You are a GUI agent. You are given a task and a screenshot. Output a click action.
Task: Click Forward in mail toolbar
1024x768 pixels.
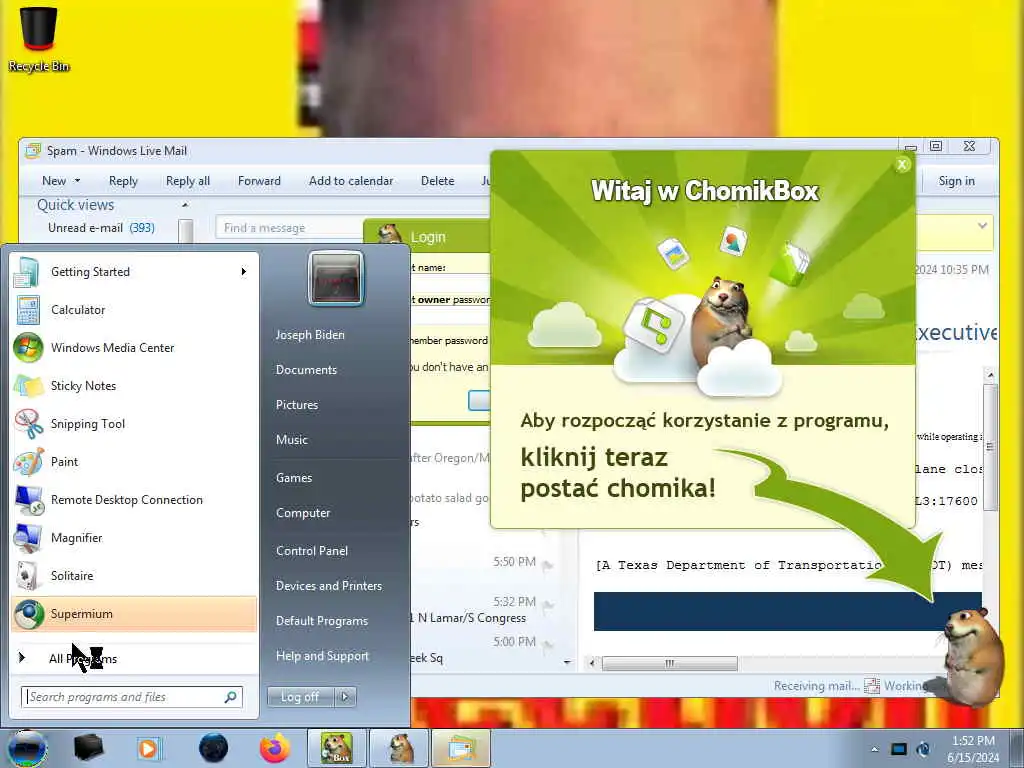(259, 181)
